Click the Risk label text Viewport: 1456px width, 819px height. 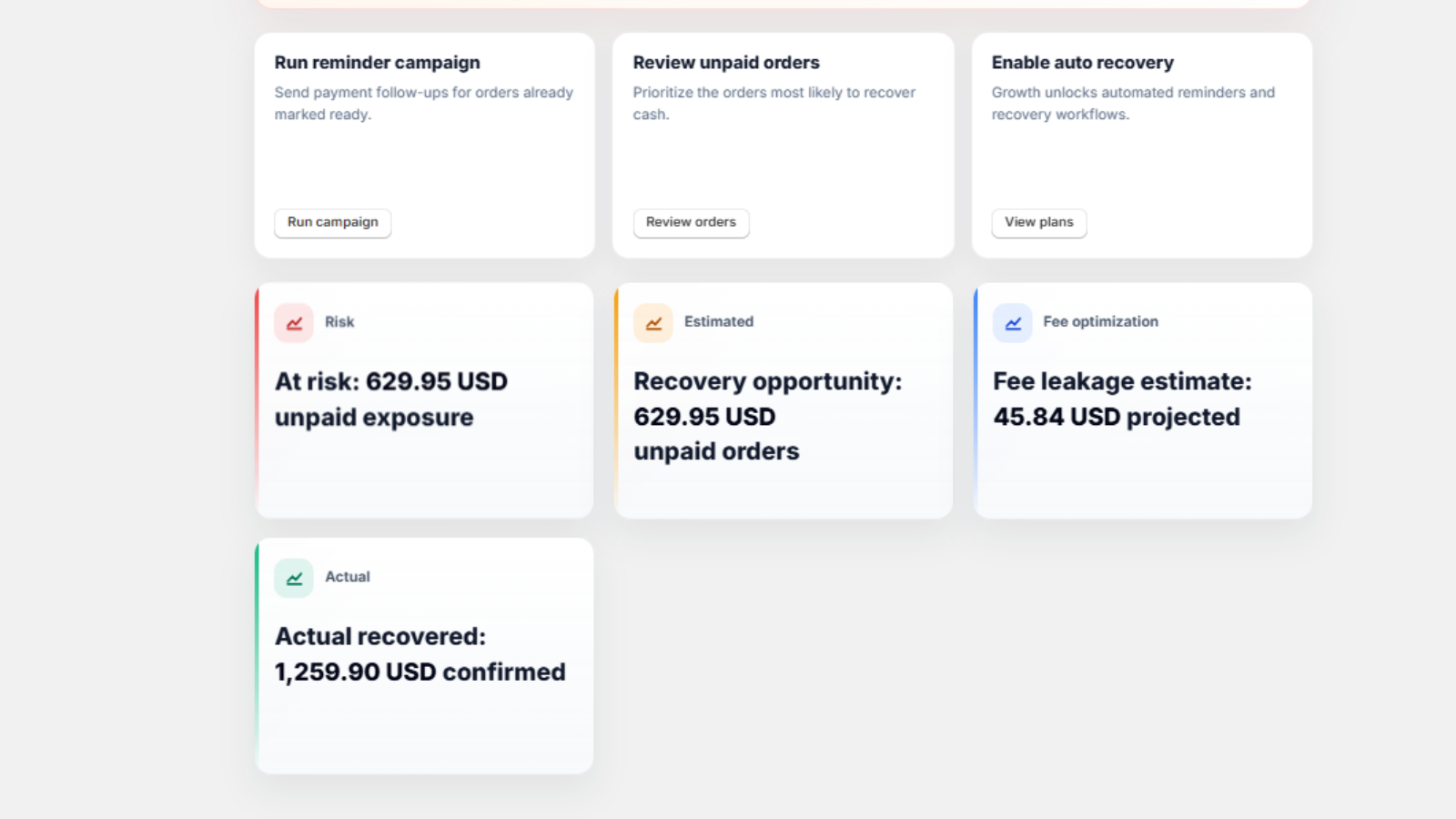339,322
